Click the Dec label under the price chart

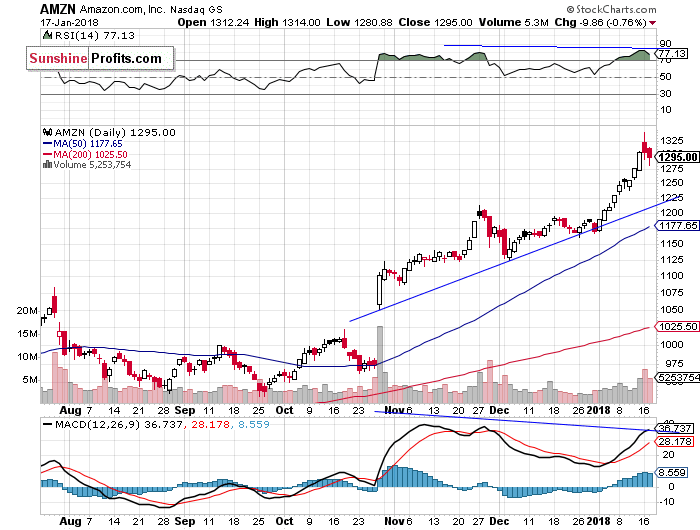point(499,410)
